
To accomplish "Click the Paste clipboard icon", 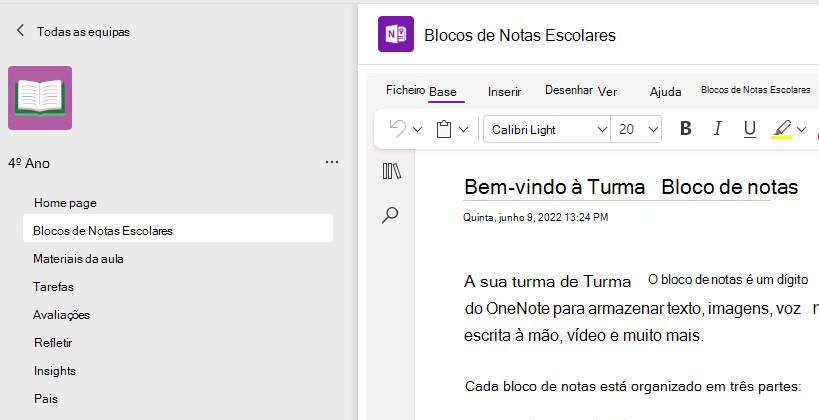I will 444,129.
